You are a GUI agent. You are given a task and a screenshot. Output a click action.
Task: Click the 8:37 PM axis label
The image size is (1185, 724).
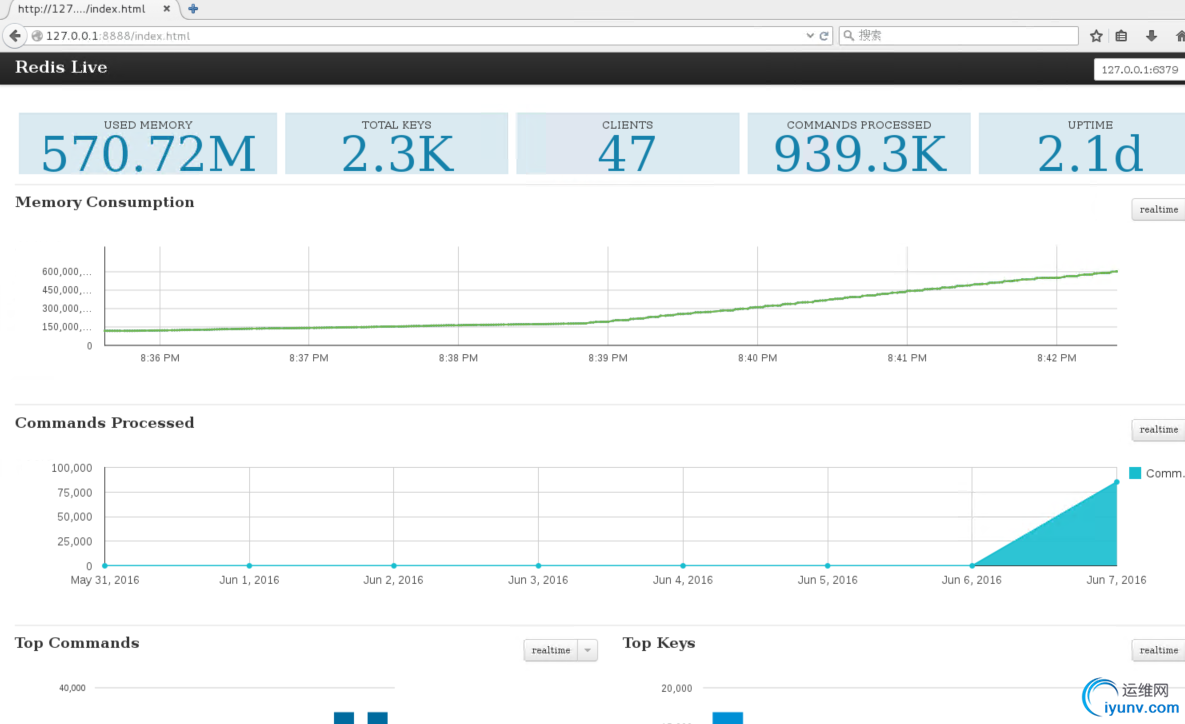tap(309, 358)
